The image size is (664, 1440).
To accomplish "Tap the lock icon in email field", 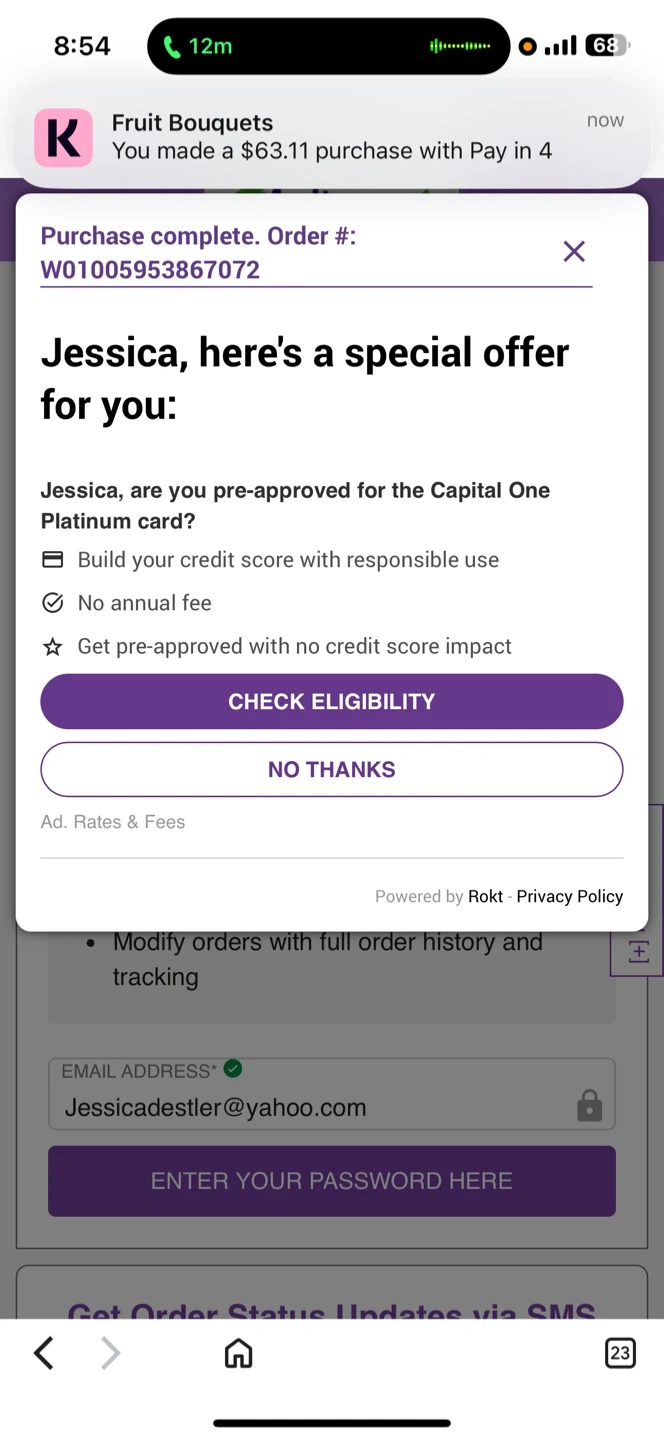I will (589, 1106).
